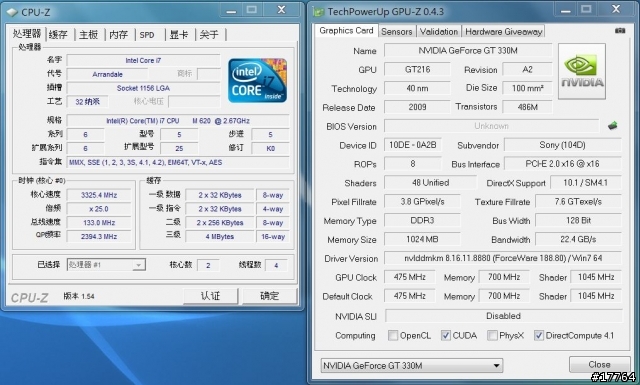640x385 pixels.
Task: Click the BIOS Version Unknown field
Action: 491,126
